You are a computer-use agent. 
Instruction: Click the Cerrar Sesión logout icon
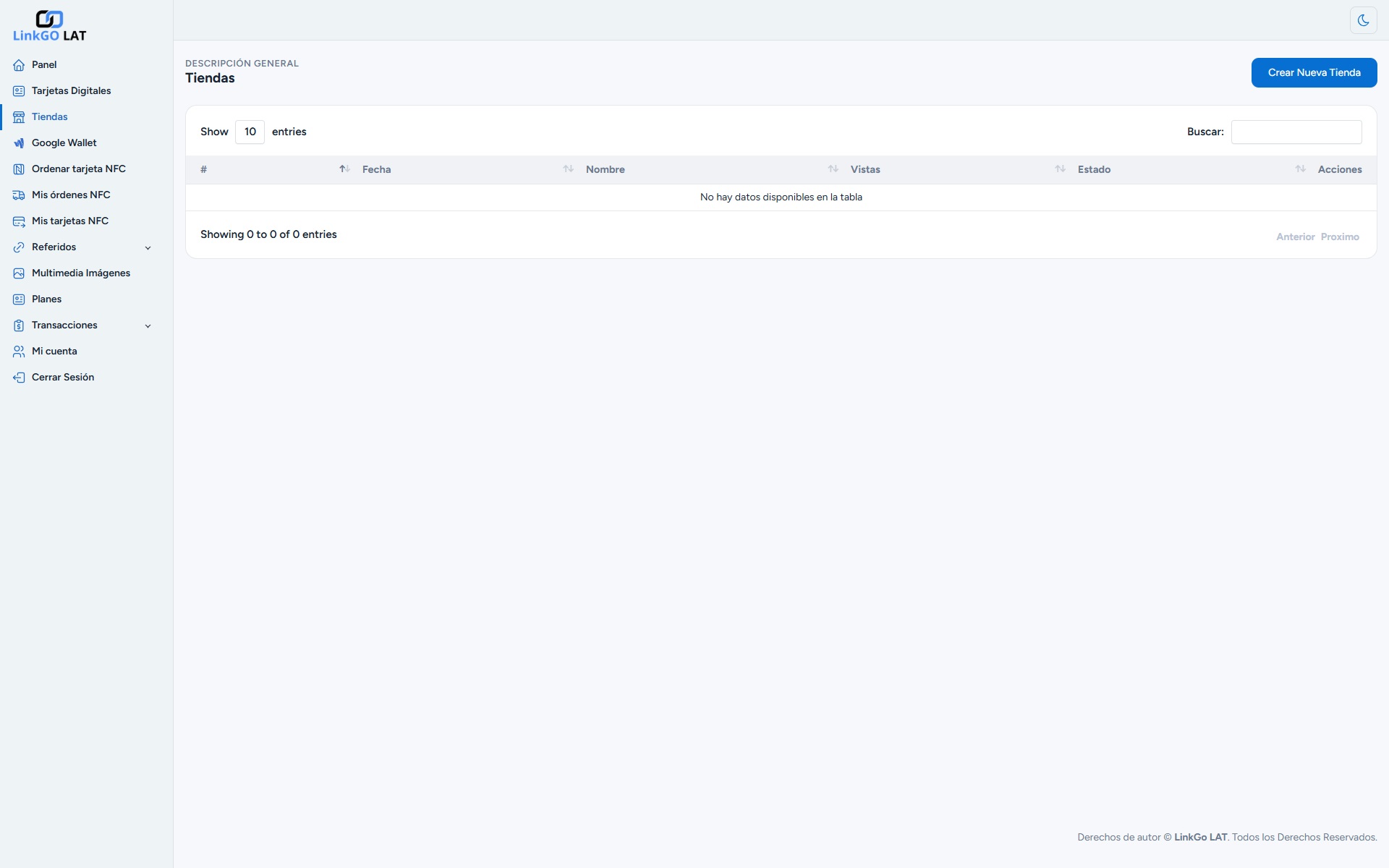coord(19,378)
